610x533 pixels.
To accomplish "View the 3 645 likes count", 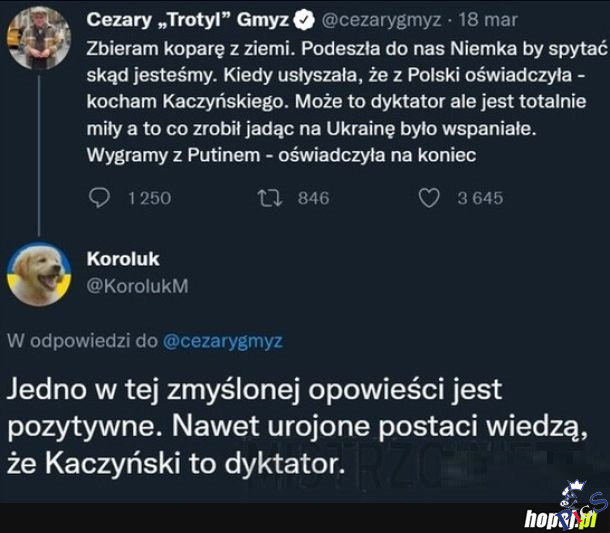I will click(x=480, y=198).
